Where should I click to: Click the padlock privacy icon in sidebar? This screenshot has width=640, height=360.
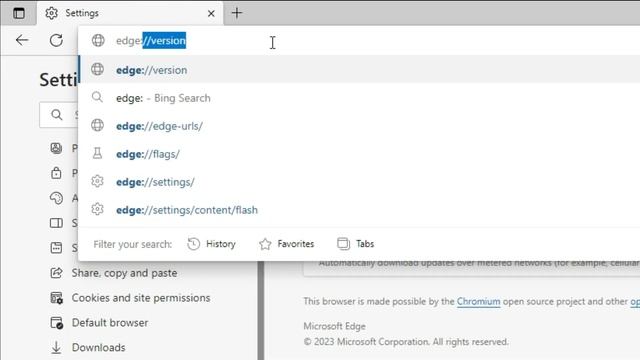[x=56, y=173]
